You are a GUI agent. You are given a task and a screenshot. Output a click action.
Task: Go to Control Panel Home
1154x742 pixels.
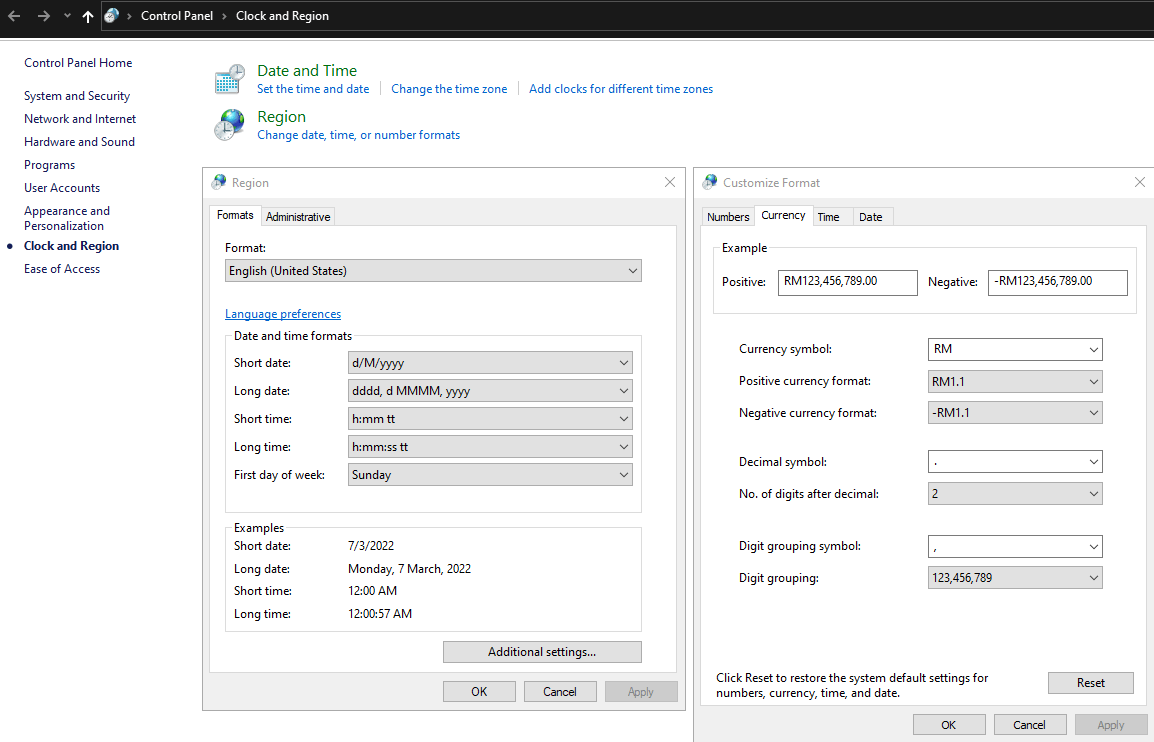[78, 63]
